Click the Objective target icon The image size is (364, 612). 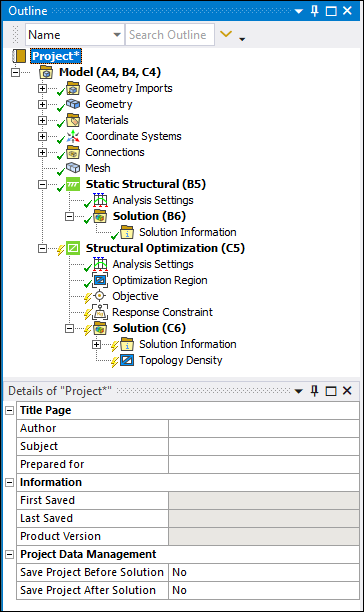coord(100,296)
